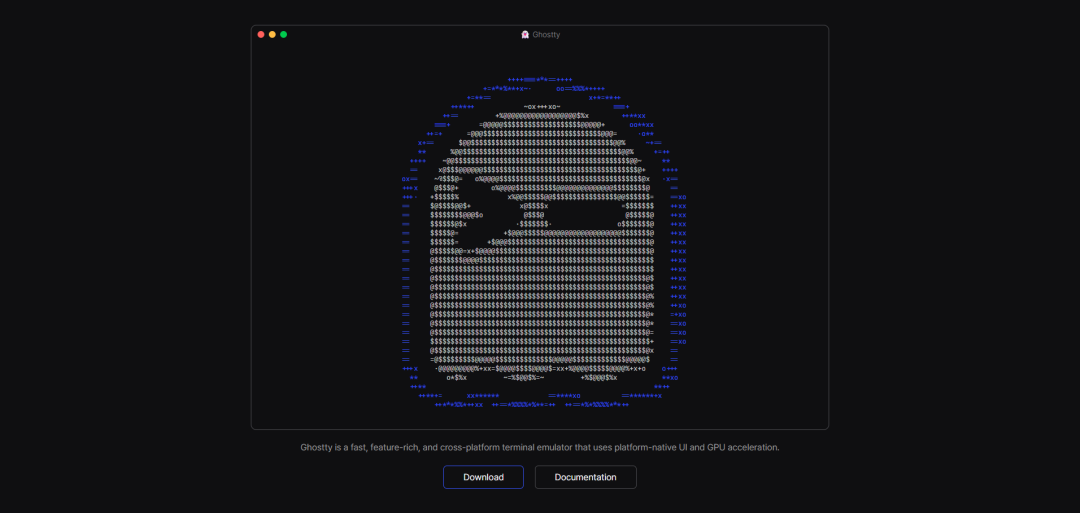Click the green maximize window button

283,34
